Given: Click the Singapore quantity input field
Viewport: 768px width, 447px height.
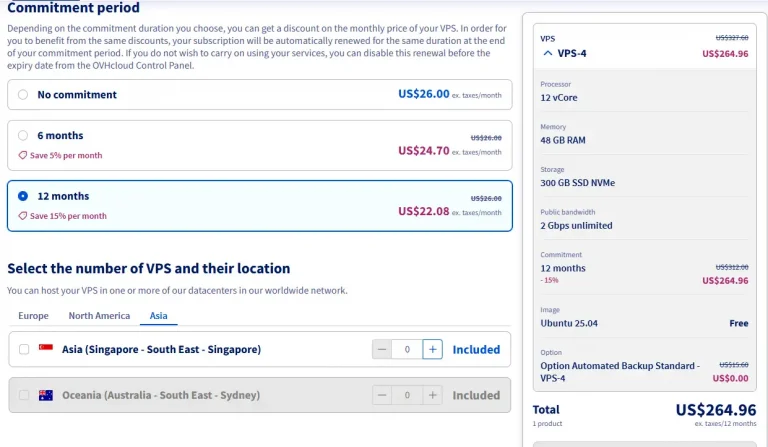Looking at the screenshot, I should [407, 349].
